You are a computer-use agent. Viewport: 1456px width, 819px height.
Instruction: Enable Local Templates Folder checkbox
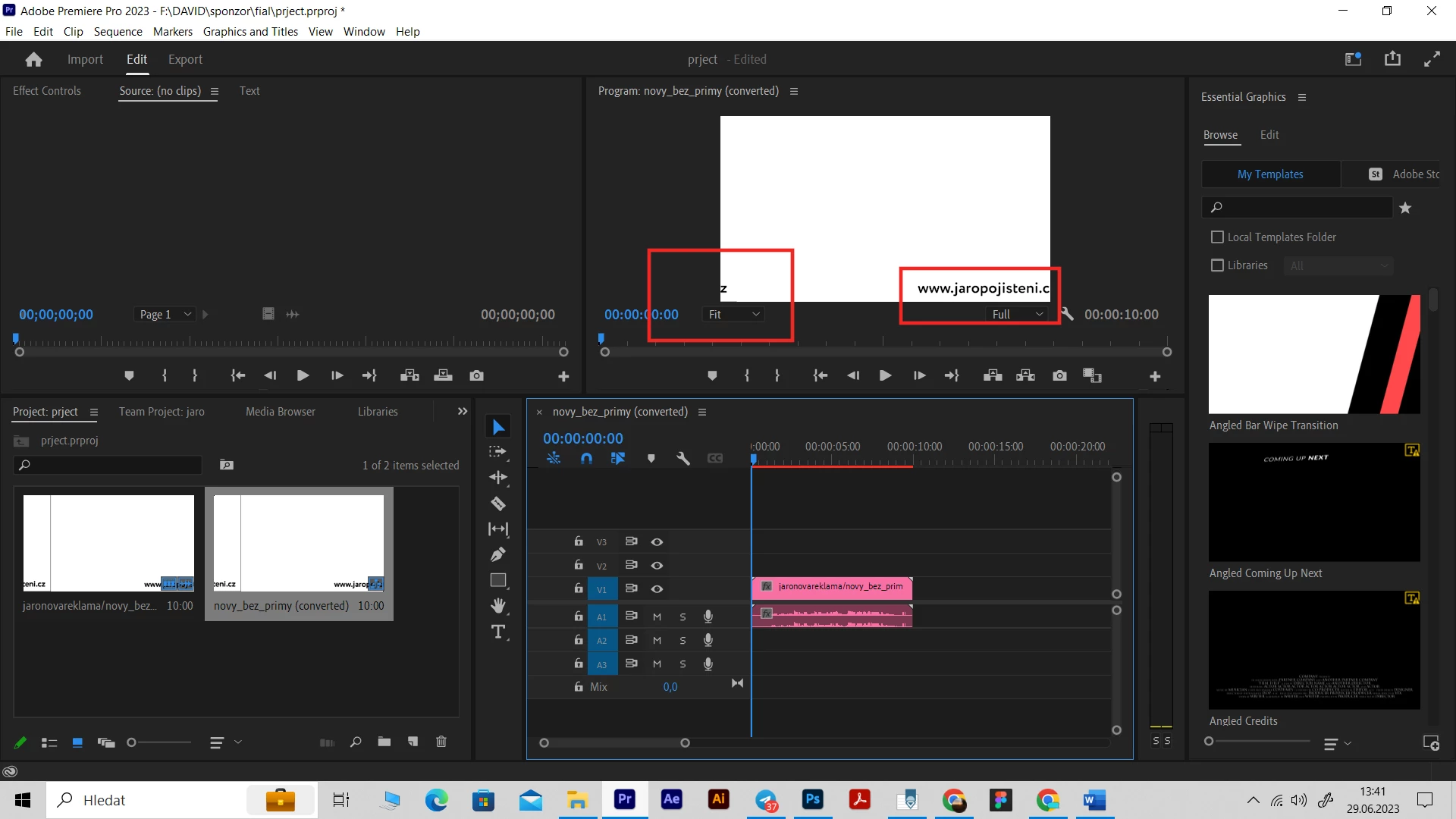[1218, 237]
